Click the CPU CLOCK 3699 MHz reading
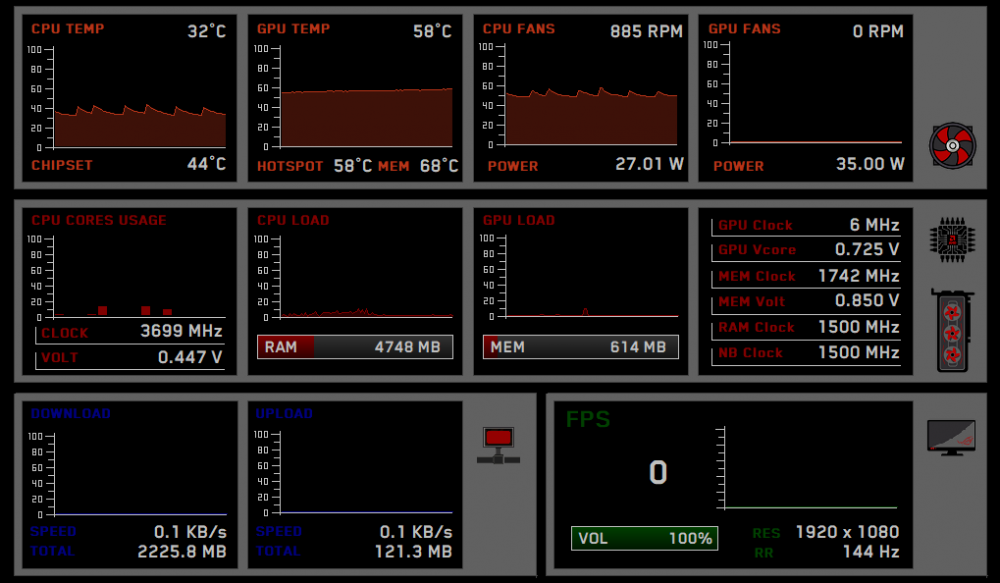 tap(180, 331)
